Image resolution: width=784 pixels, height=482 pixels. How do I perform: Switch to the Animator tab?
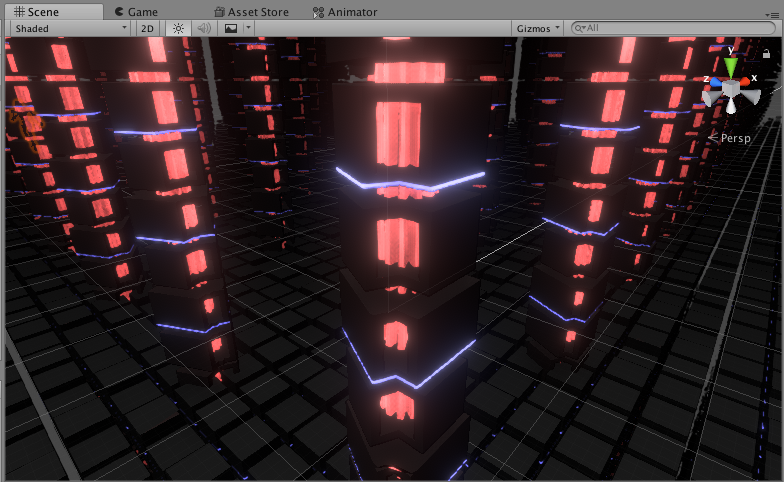tap(345, 12)
